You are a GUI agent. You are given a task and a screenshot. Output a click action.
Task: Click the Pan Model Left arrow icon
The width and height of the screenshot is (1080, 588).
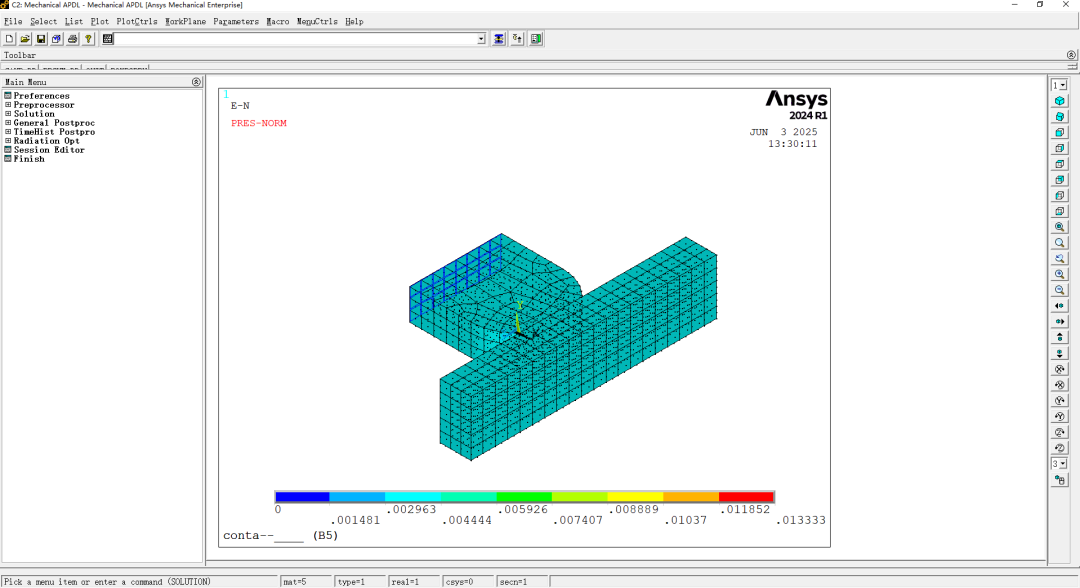(1059, 306)
